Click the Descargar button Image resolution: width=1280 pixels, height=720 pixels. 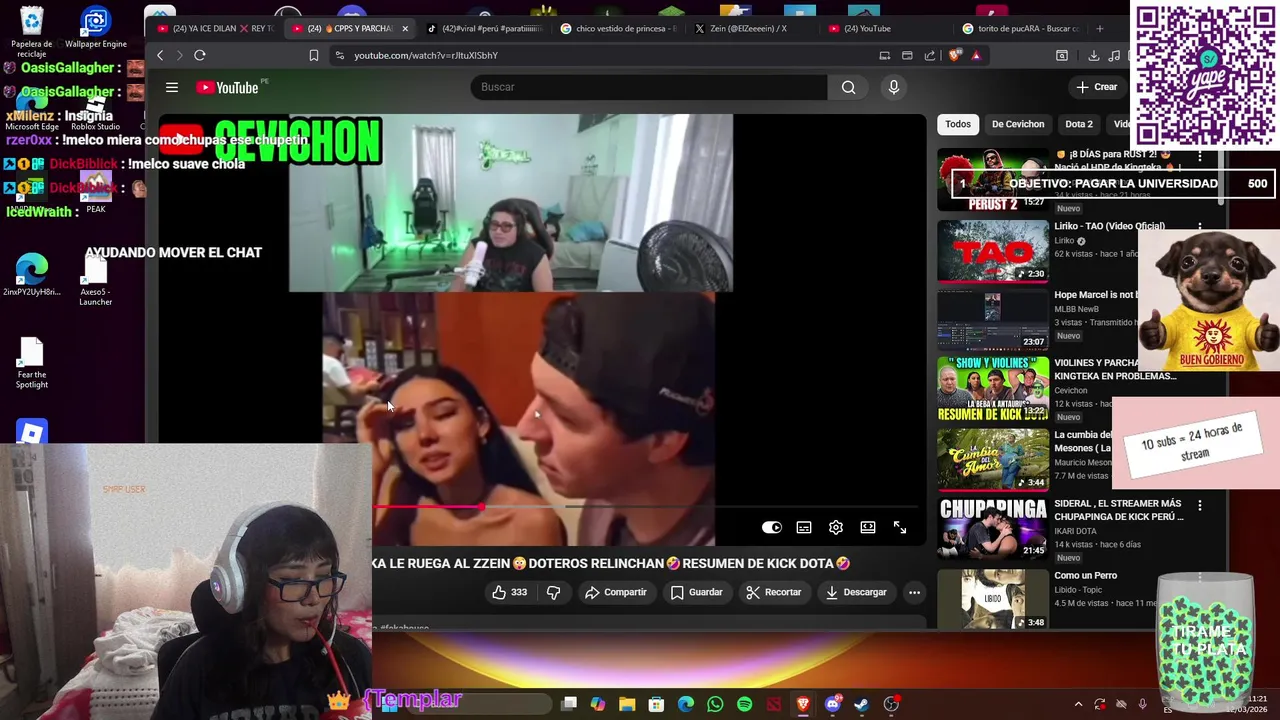(x=856, y=593)
